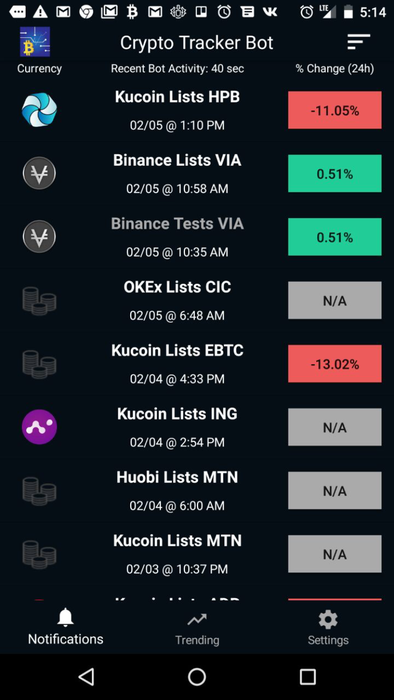Tap the coin stack icon beside OKEx Lists CIC
The image size is (394, 700).
(x=39, y=301)
